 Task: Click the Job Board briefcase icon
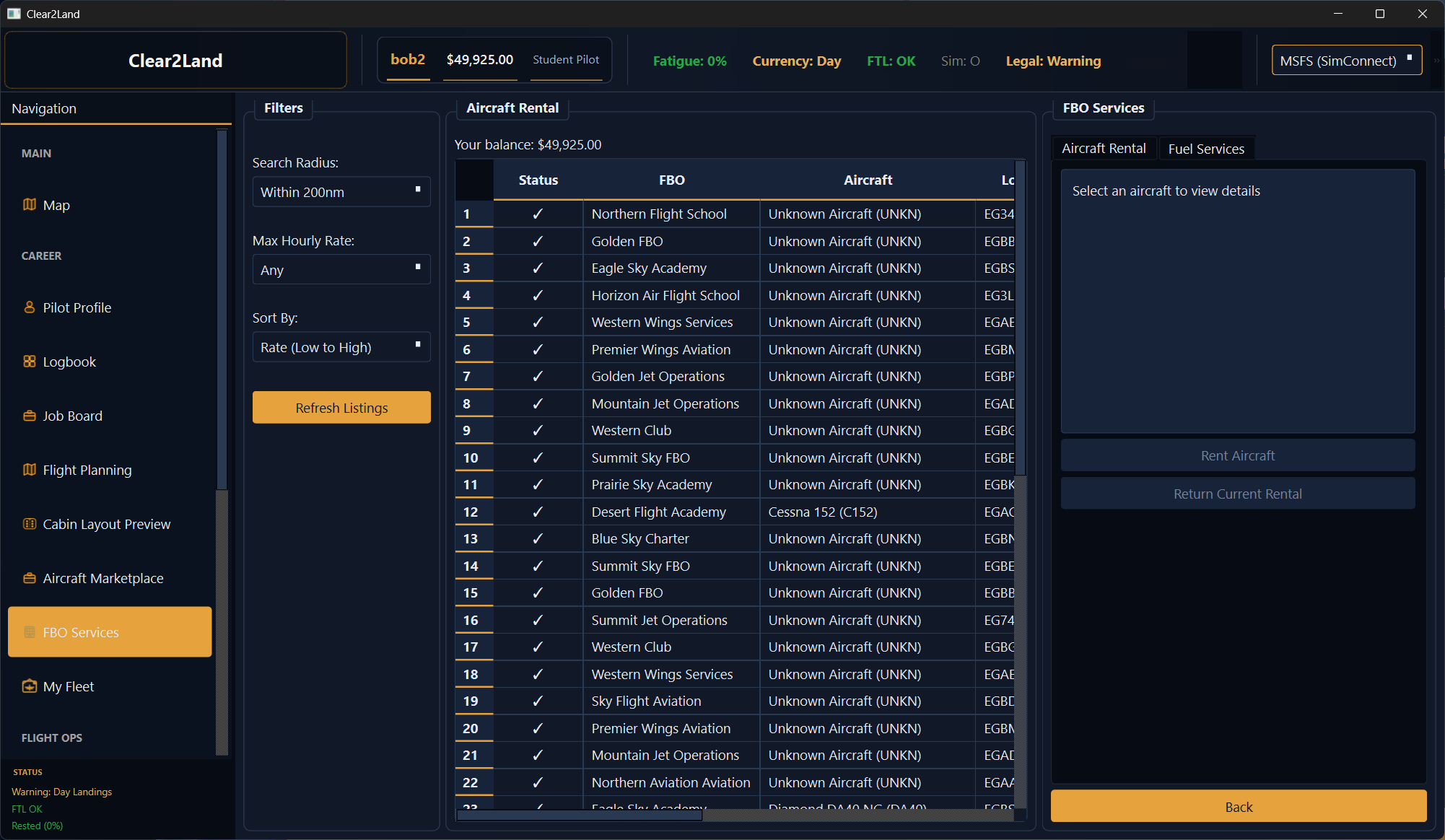click(x=29, y=416)
